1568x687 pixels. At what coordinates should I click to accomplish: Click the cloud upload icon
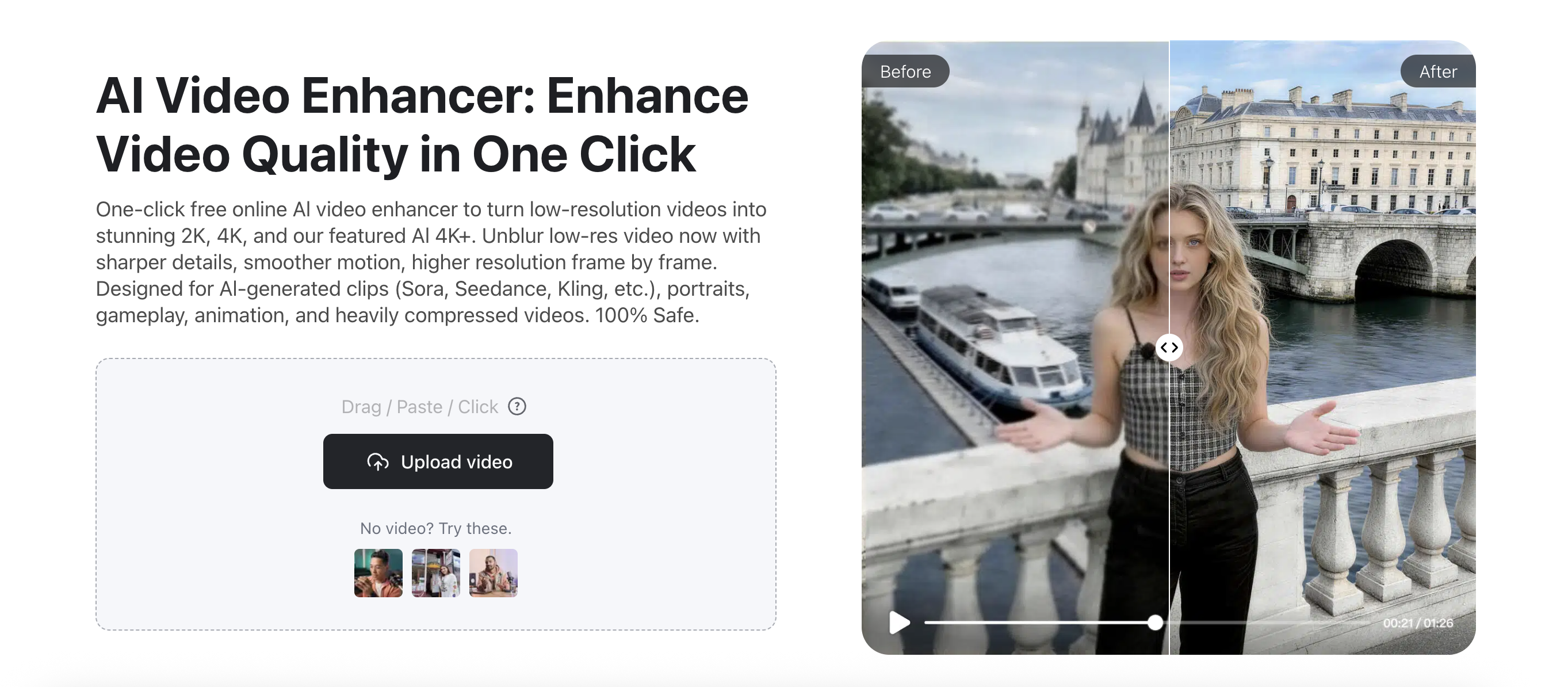coord(377,461)
